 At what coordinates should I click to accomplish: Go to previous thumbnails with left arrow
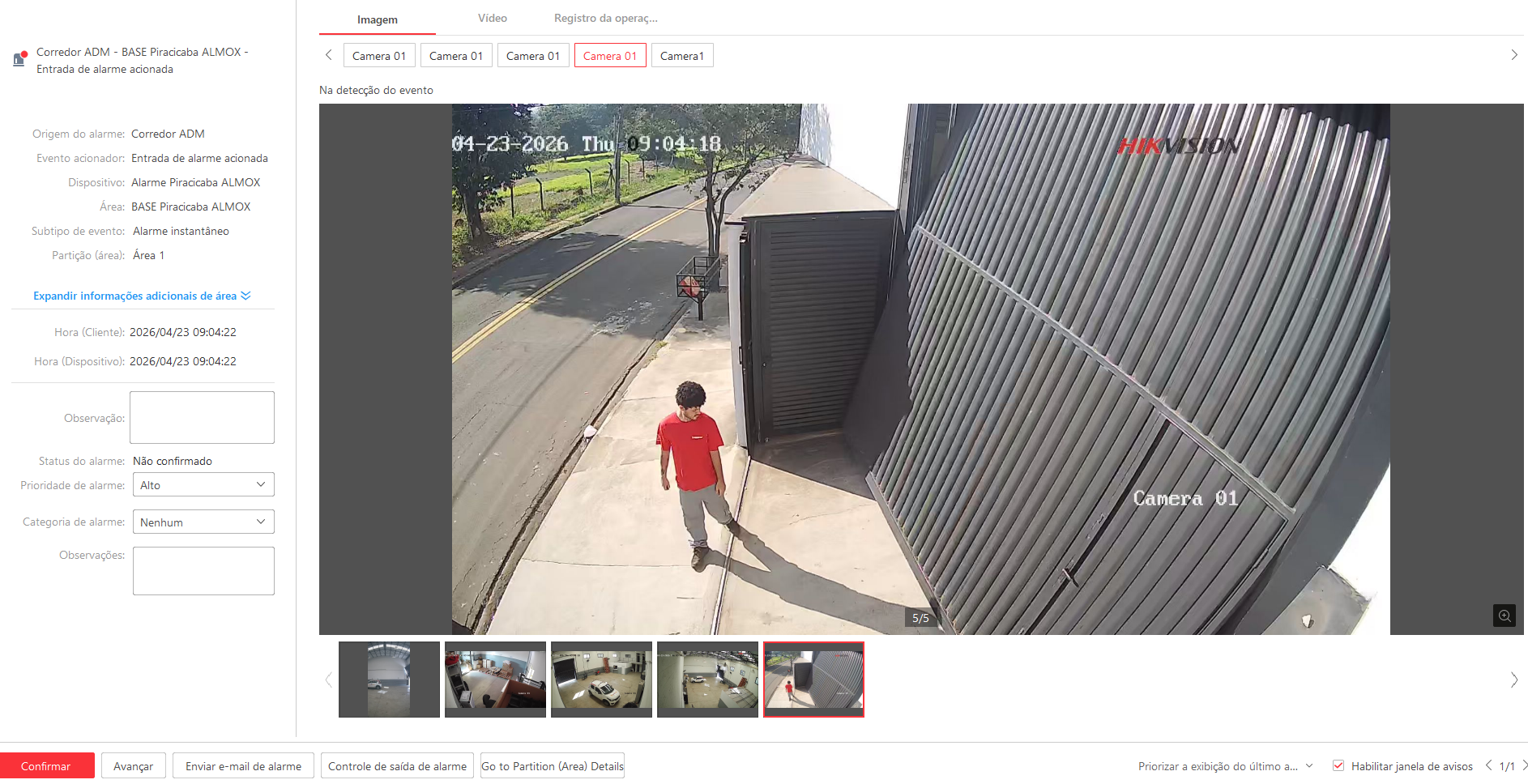point(329,680)
